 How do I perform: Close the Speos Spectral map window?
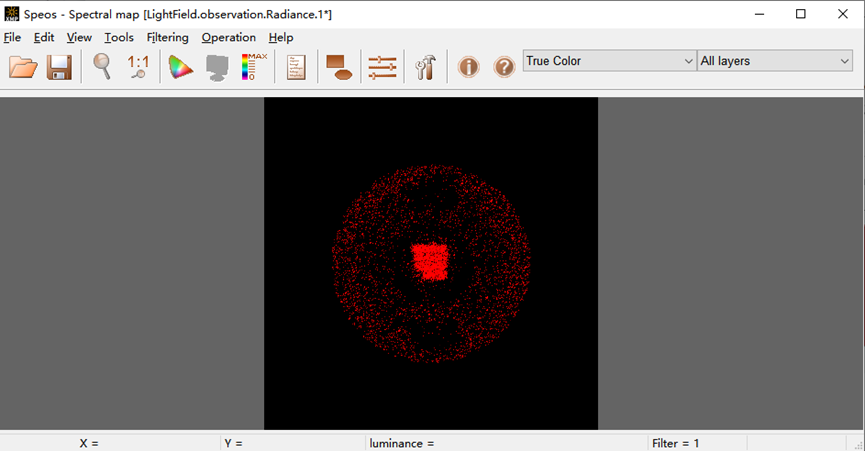[x=842, y=14]
